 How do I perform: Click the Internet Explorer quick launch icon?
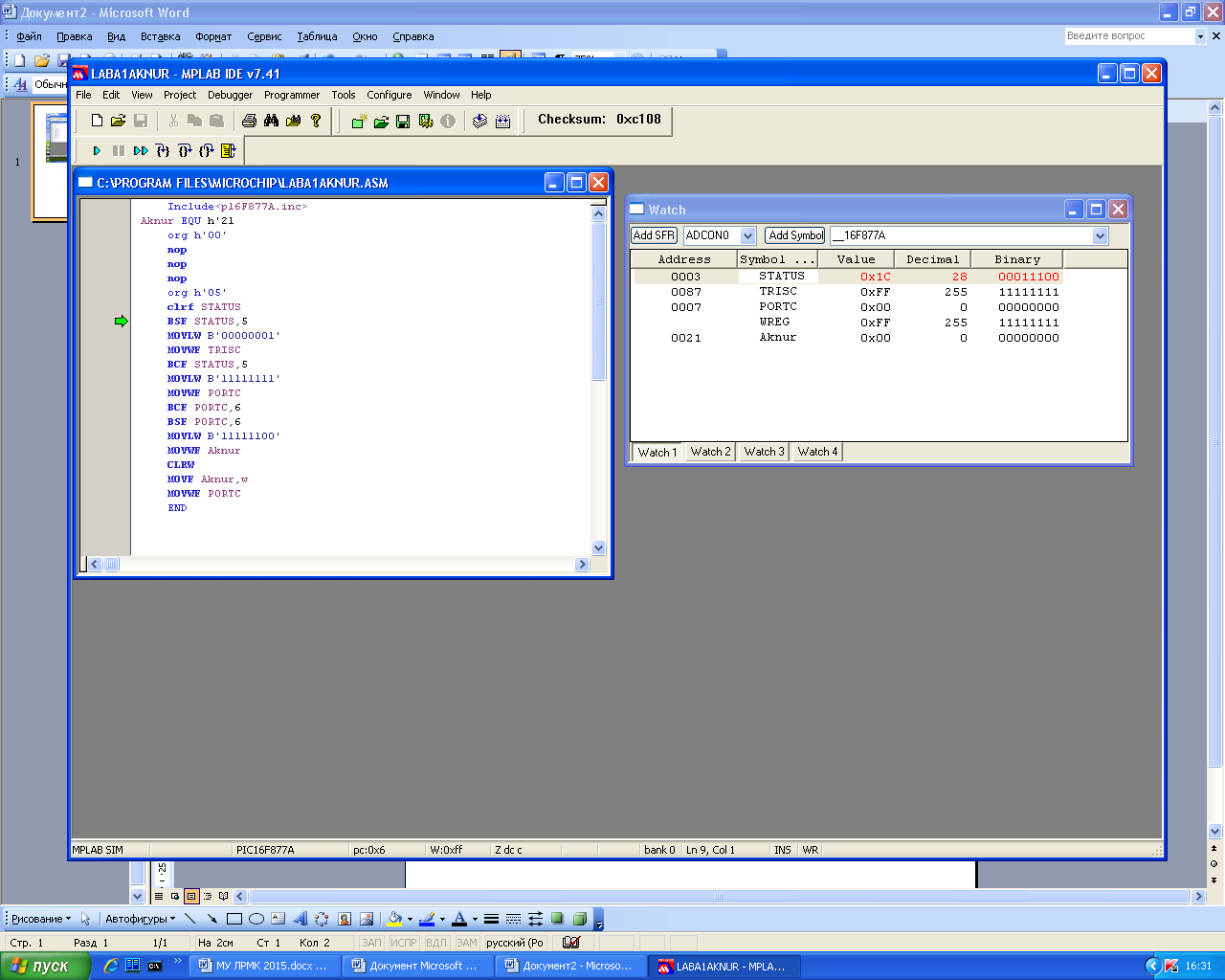(x=111, y=966)
